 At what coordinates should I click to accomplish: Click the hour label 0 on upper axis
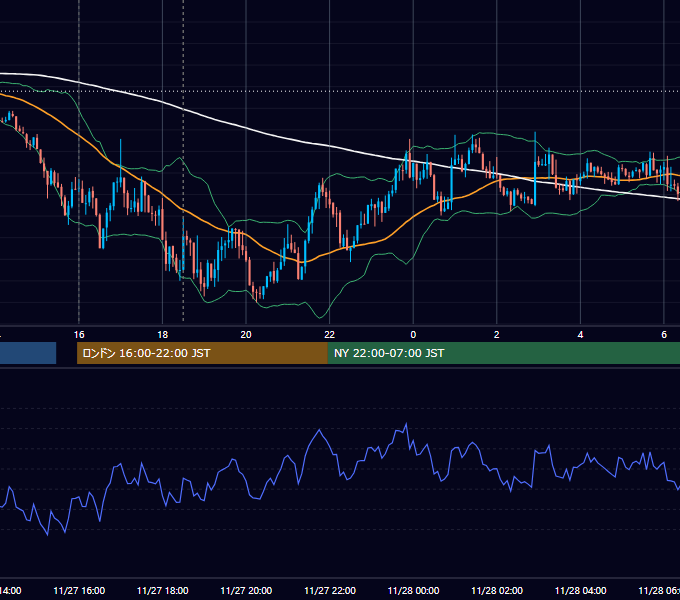[x=413, y=335]
